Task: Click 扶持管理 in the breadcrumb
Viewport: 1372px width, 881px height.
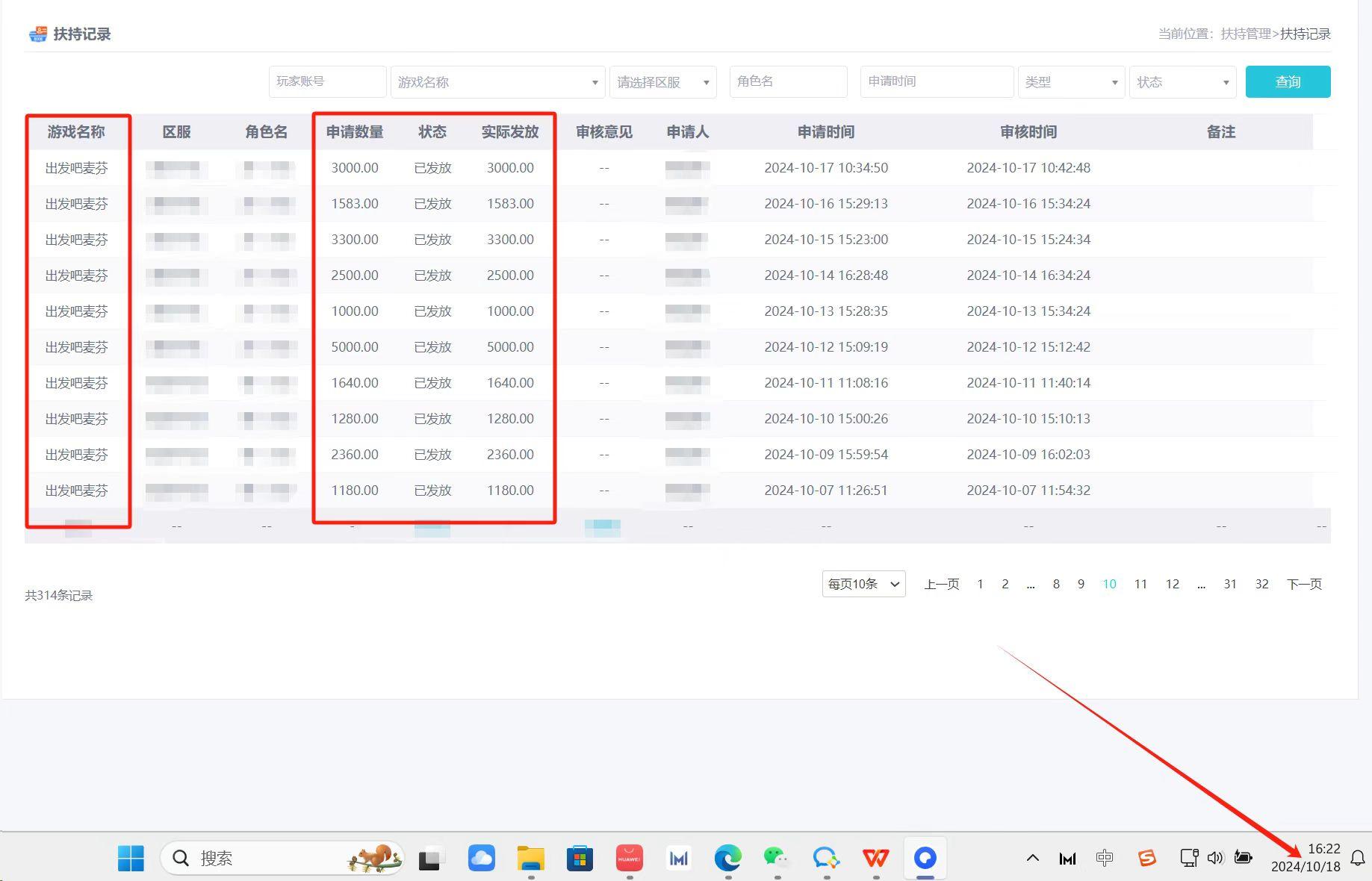Action: [x=1246, y=34]
